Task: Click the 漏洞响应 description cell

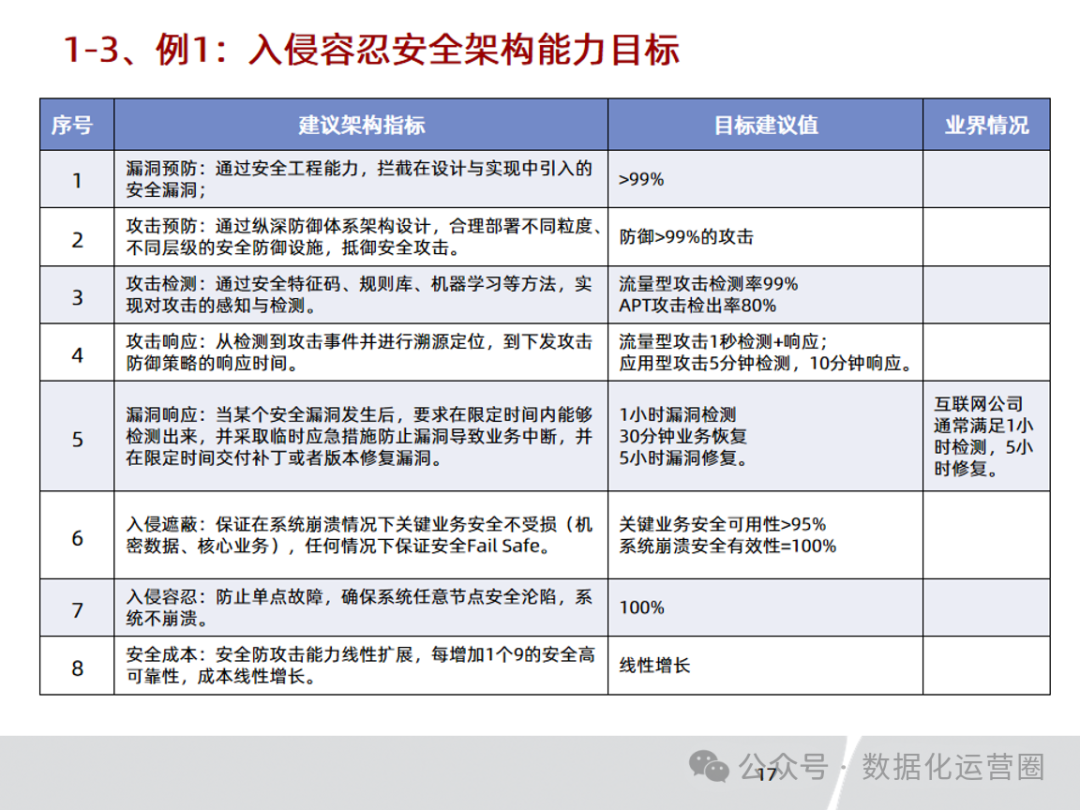Action: tap(361, 436)
